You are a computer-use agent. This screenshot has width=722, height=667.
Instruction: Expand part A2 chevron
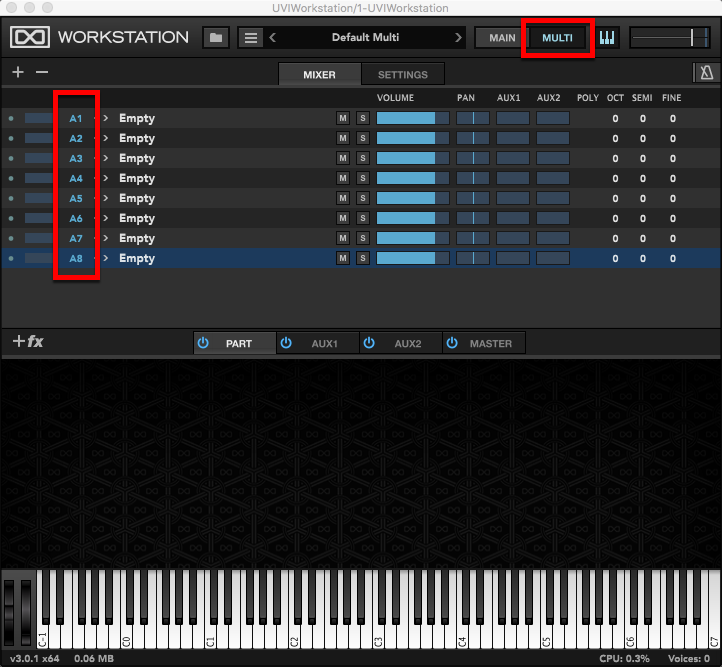[x=106, y=138]
